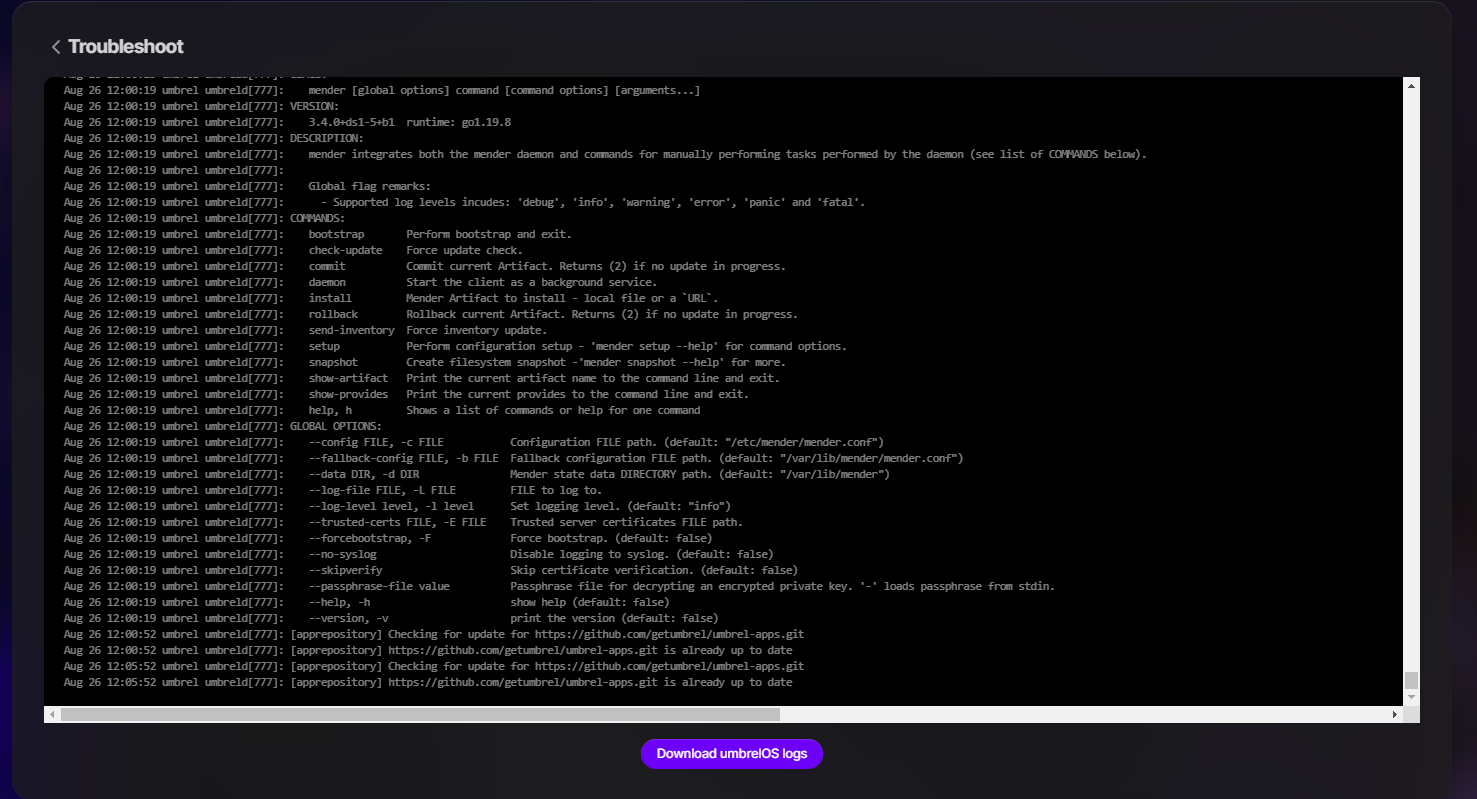Click the 12:00:52 'already up to date' line
1477x799 pixels.
tap(427, 650)
